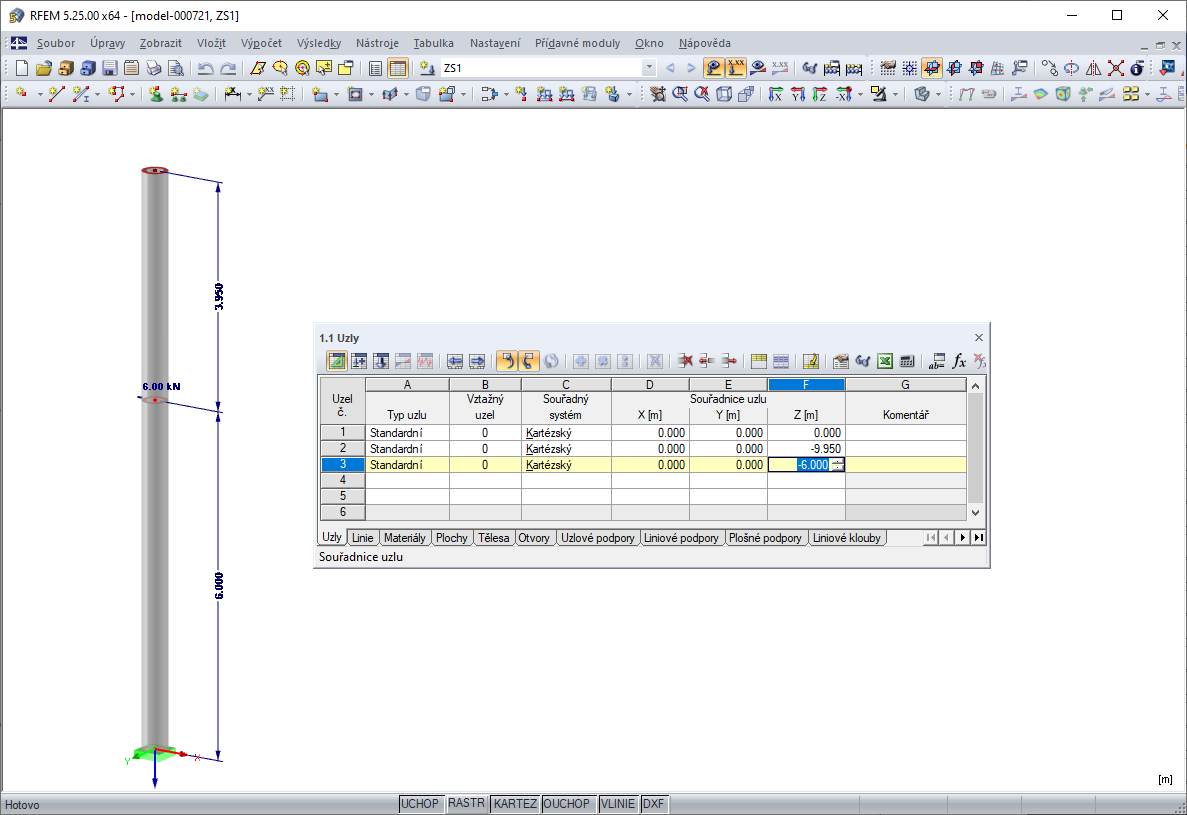This screenshot has width=1187, height=815.
Task: Select the new line tool
Action: pos(57,94)
